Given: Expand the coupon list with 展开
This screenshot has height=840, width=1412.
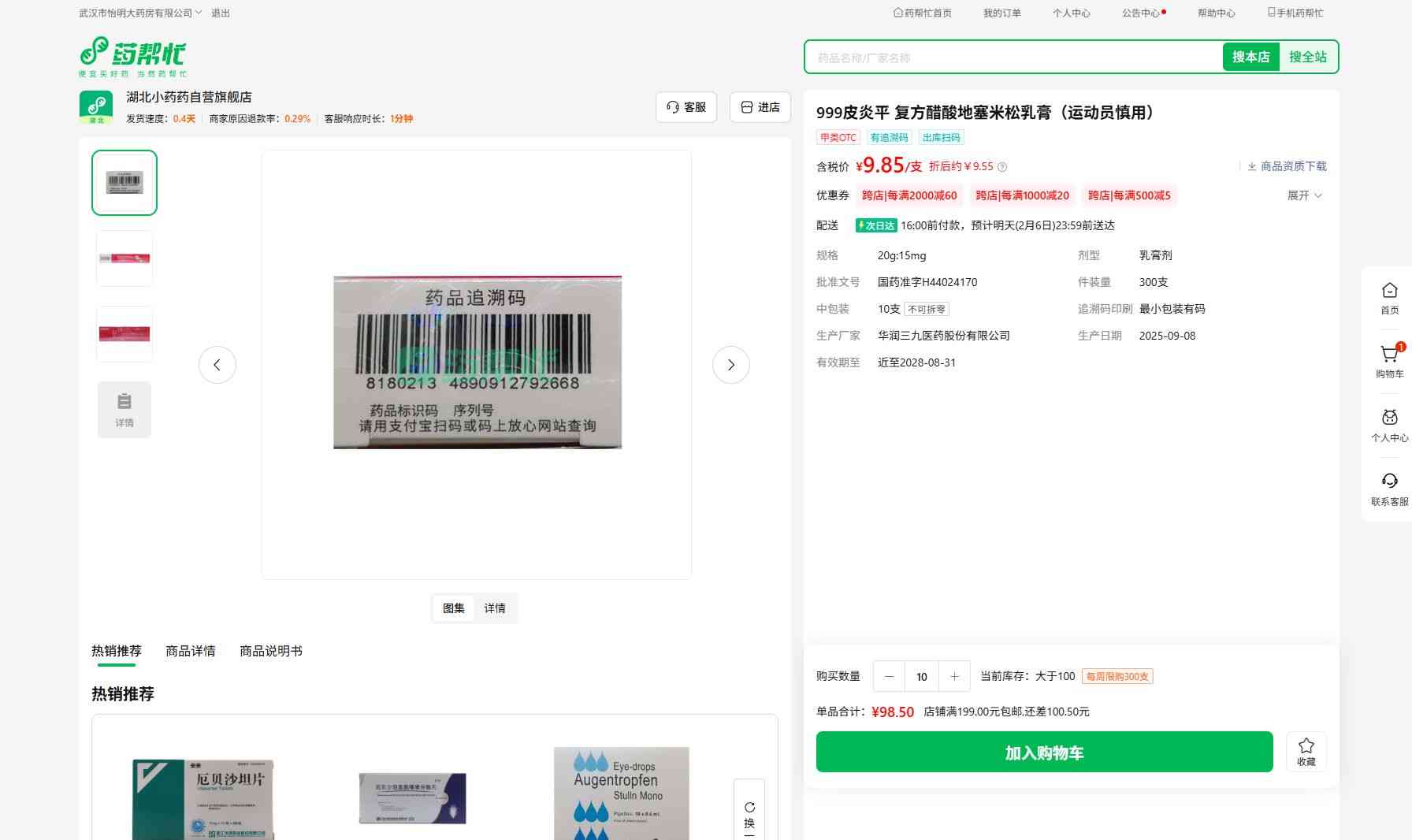Looking at the screenshot, I should (x=1304, y=195).
